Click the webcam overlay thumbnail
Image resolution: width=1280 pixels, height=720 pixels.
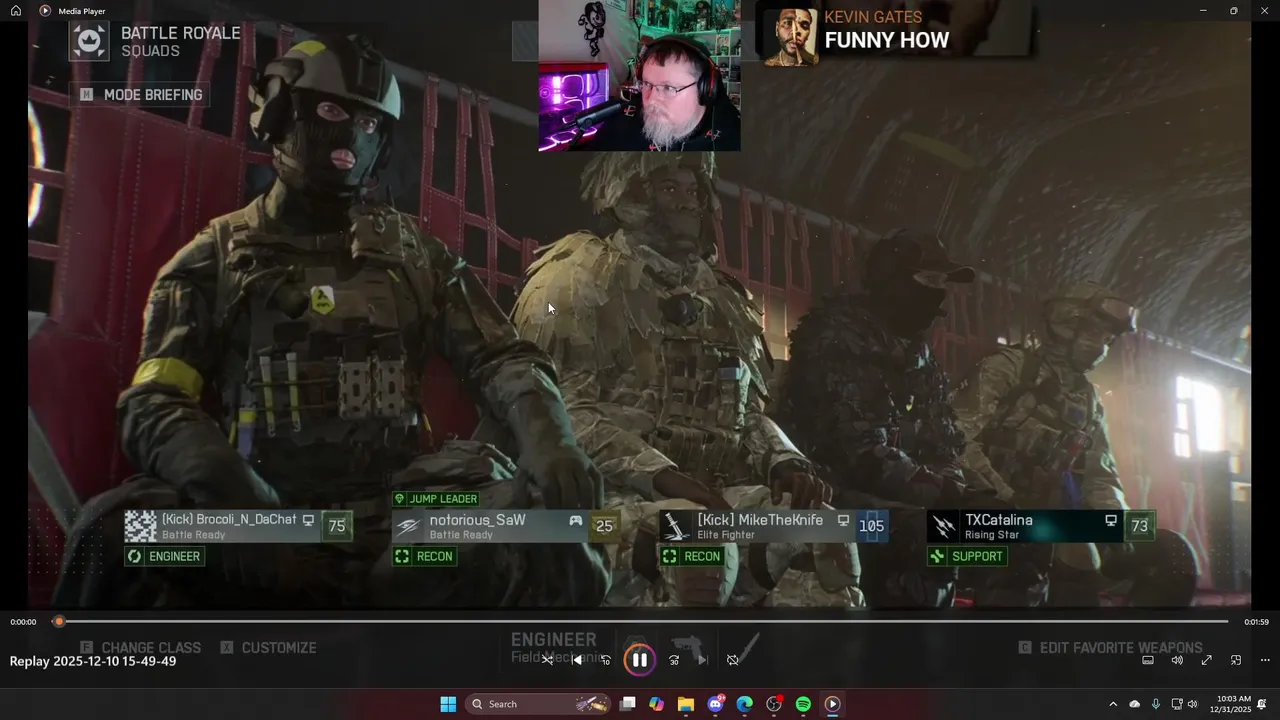pyautogui.click(x=640, y=76)
